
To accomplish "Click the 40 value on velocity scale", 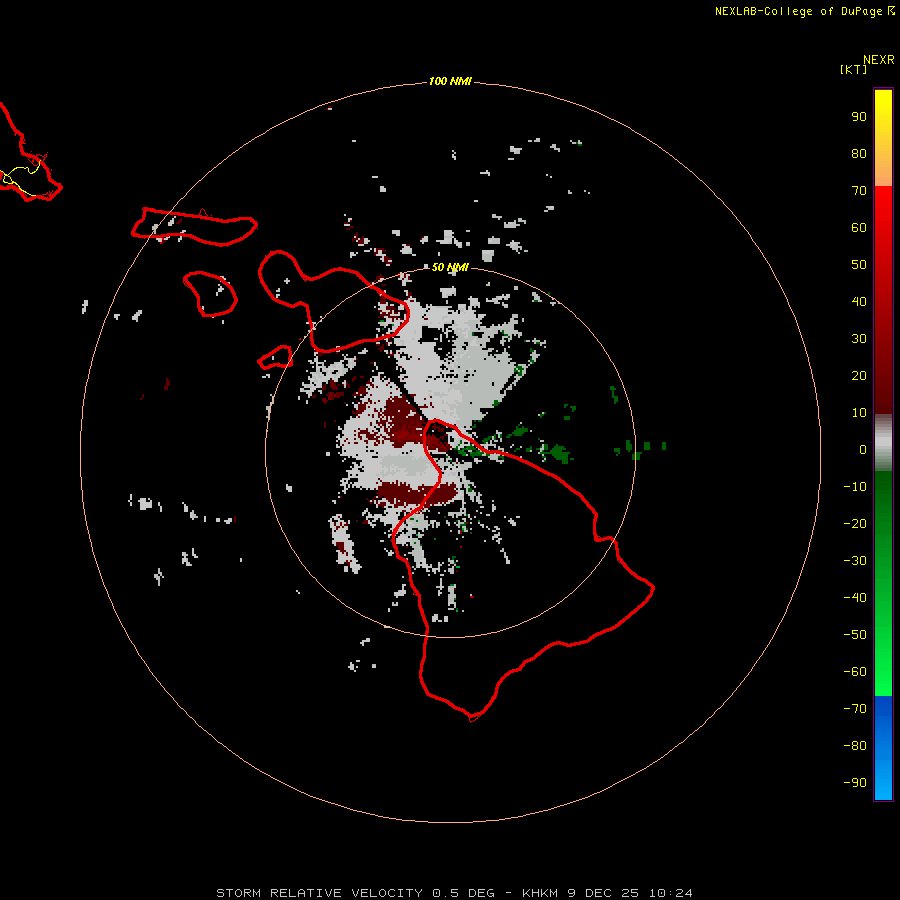I will (x=859, y=301).
